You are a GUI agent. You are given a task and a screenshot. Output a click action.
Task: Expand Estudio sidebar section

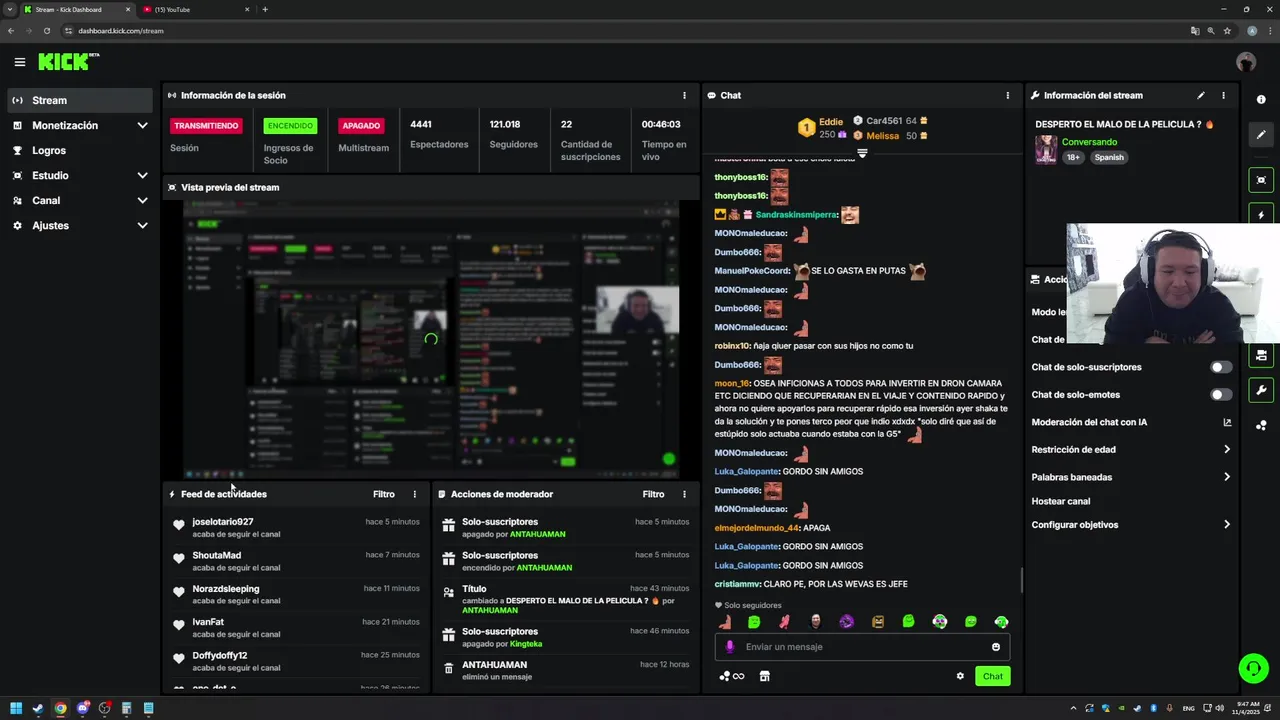(142, 176)
